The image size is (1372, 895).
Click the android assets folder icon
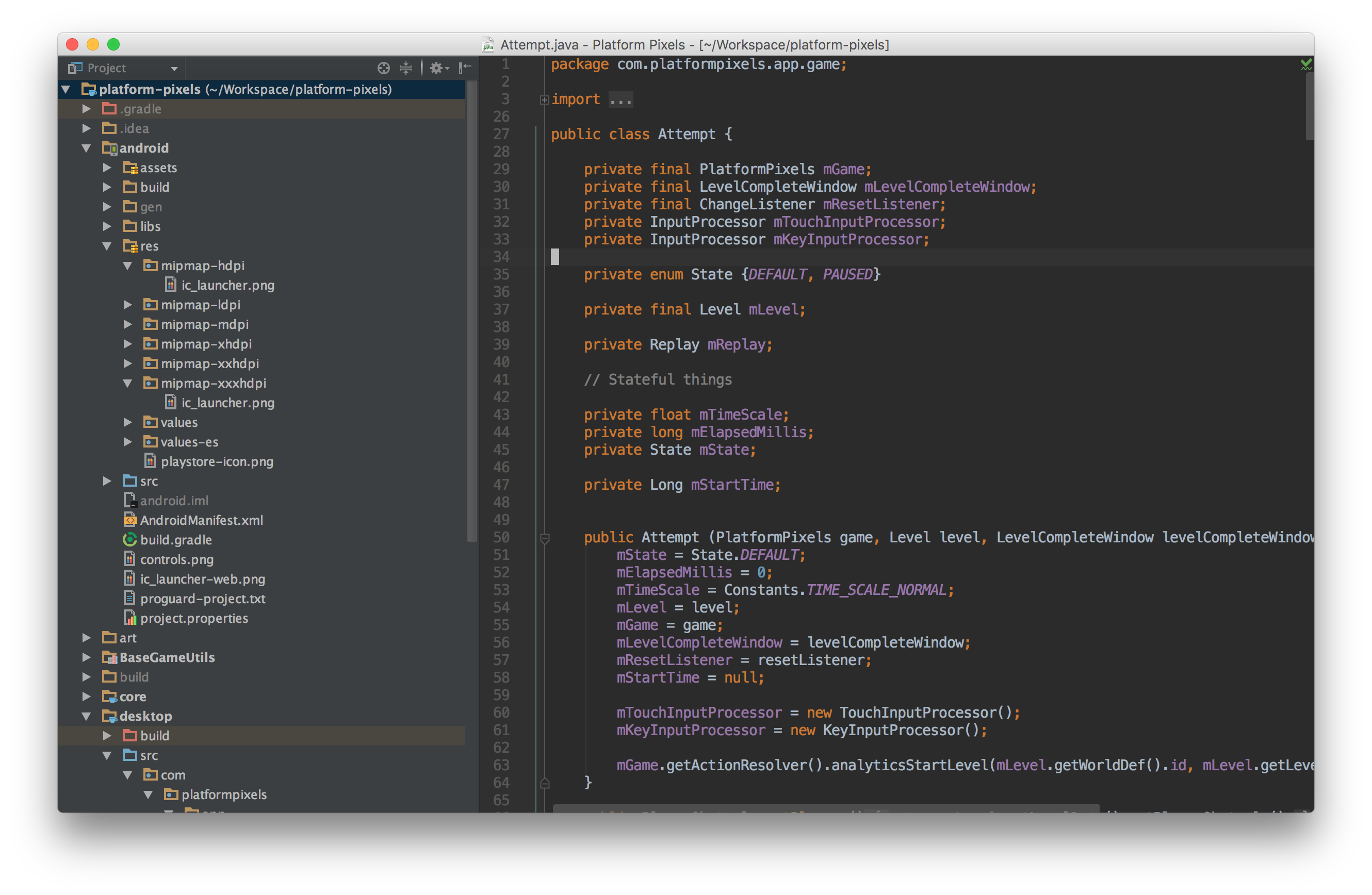[x=130, y=168]
